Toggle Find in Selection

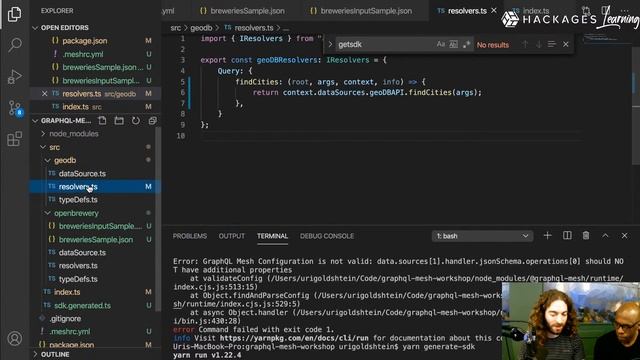(551, 44)
